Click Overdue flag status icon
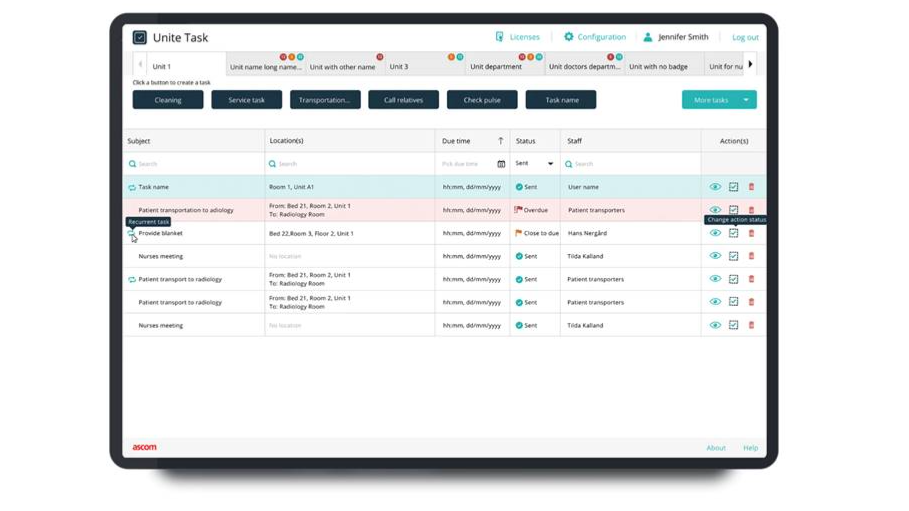Screen dimensions: 909x511 point(518,210)
